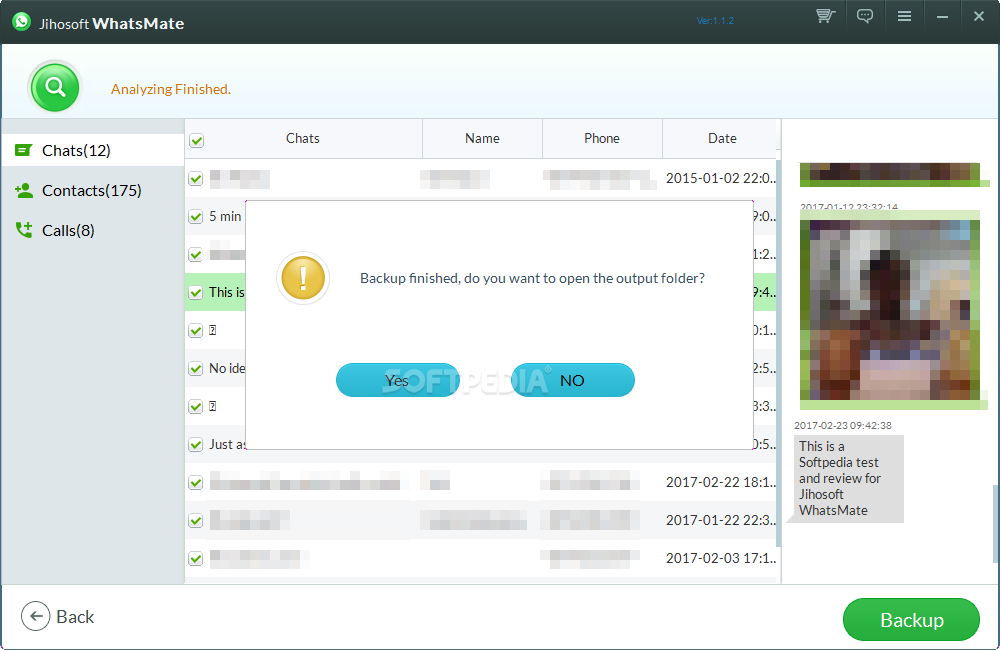Click the yellow warning exclamation icon
The height and width of the screenshot is (650, 1000).
pyautogui.click(x=303, y=277)
